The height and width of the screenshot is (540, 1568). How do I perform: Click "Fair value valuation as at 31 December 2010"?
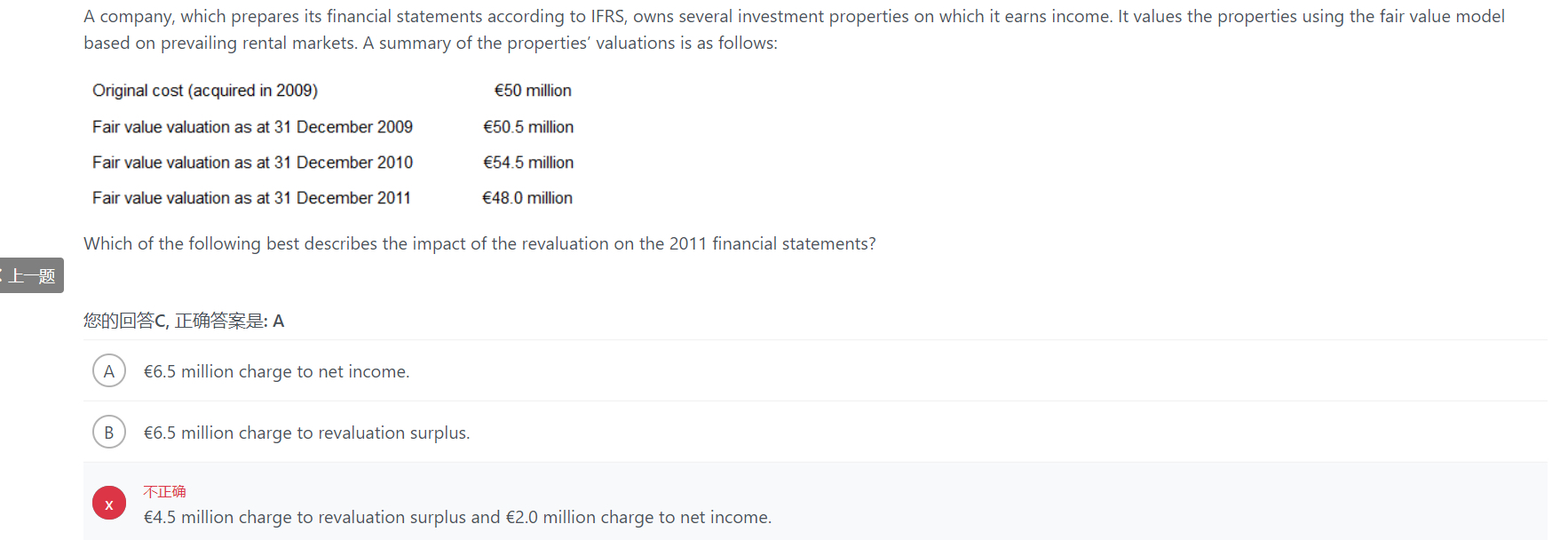tap(252, 163)
